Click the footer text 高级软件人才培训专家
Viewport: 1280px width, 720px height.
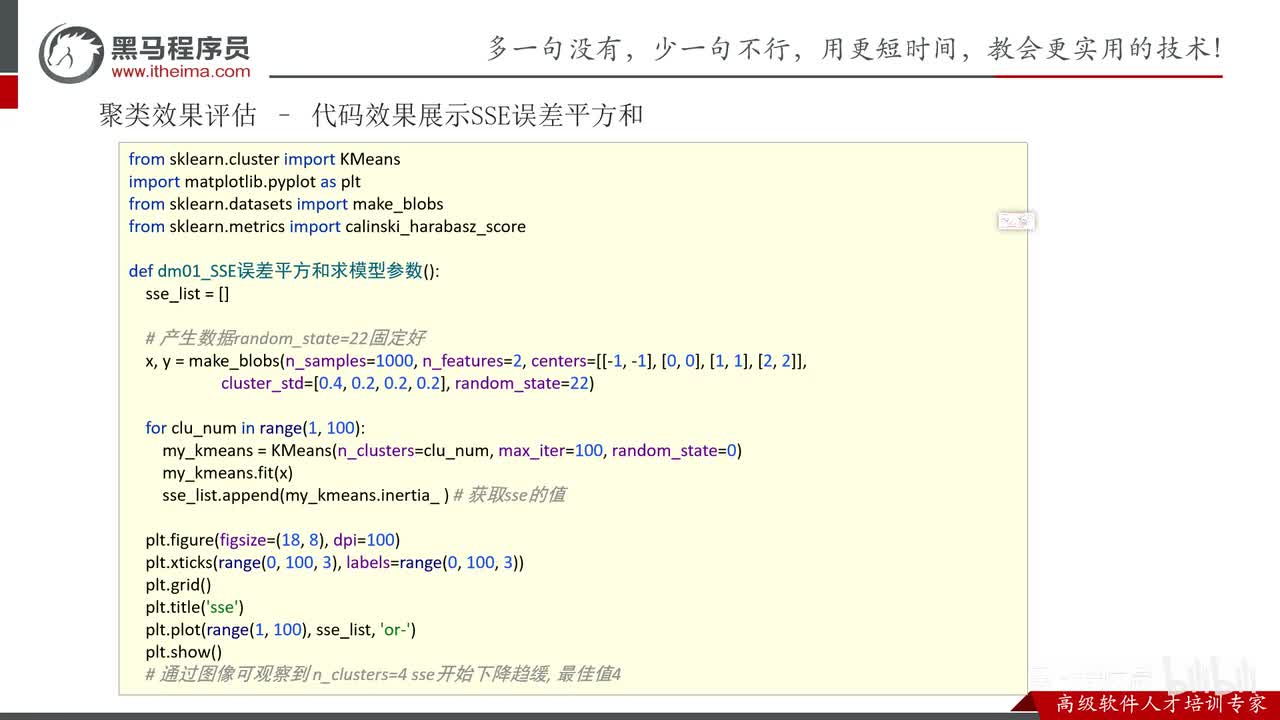pos(1161,703)
